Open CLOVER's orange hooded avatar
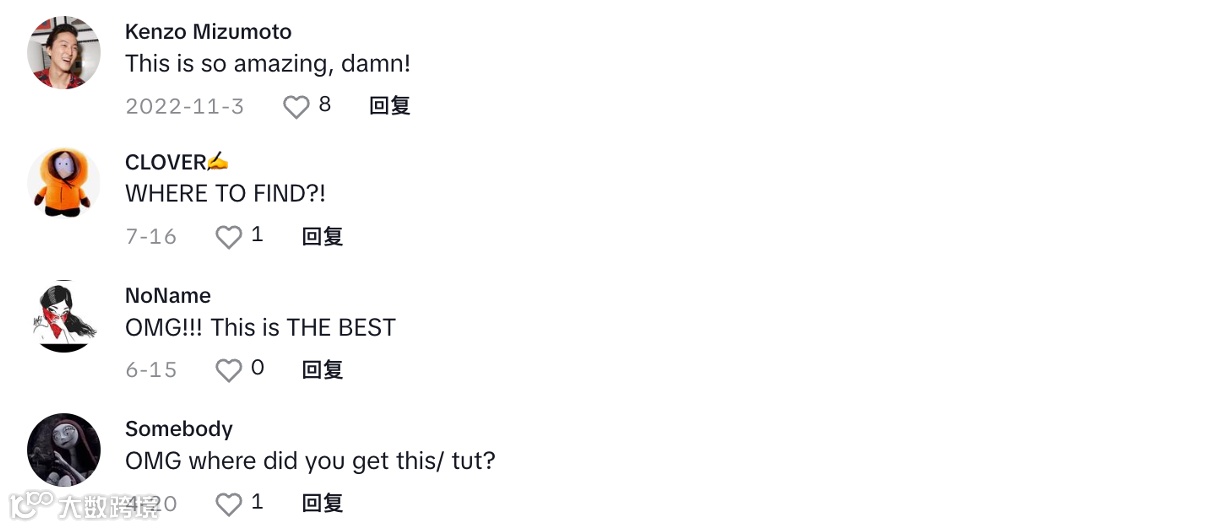Screen dimensions: 1226x528 pyautogui.click(x=63, y=183)
